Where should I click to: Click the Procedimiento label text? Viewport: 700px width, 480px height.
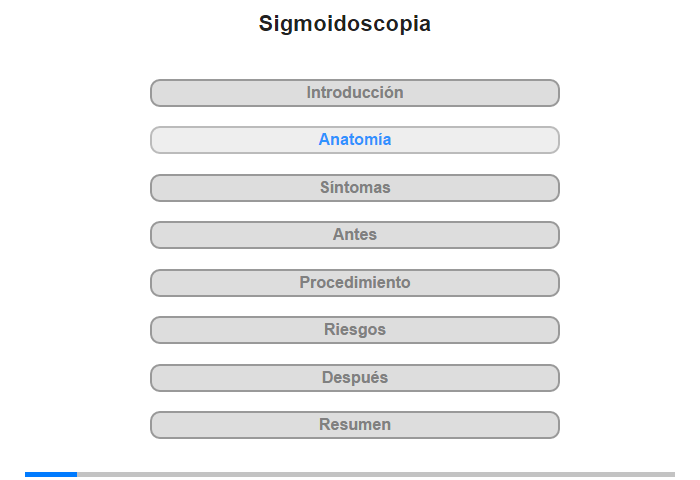pyautogui.click(x=354, y=282)
